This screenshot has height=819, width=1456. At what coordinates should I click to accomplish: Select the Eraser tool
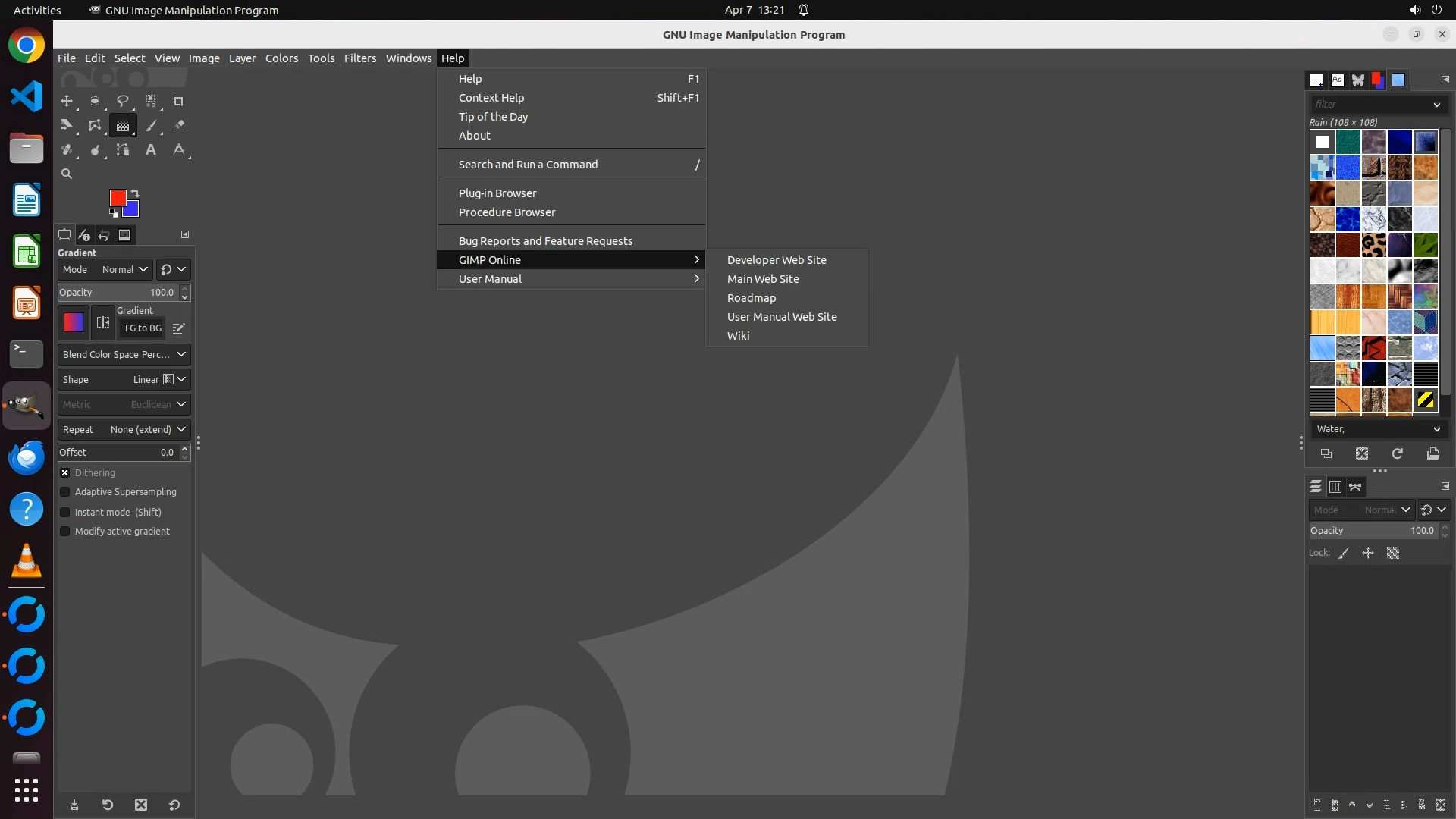pos(179,126)
